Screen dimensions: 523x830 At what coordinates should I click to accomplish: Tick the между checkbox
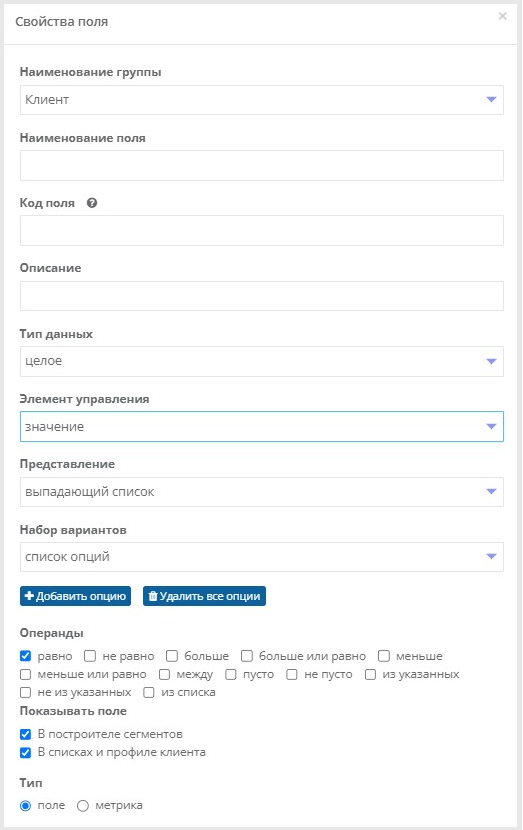[x=165, y=674]
